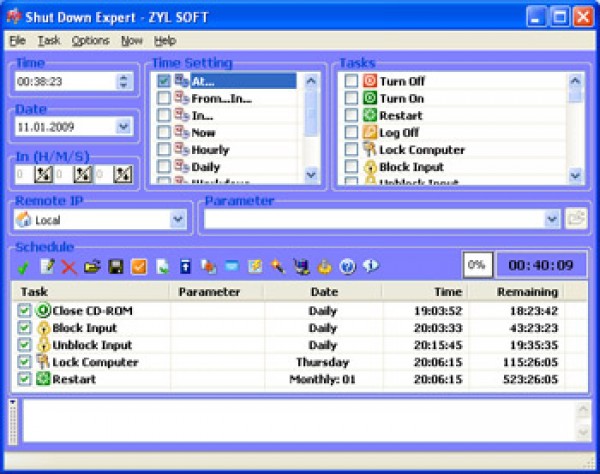The image size is (600, 474).
Task: Click the red Turn Off power icon
Action: (370, 81)
